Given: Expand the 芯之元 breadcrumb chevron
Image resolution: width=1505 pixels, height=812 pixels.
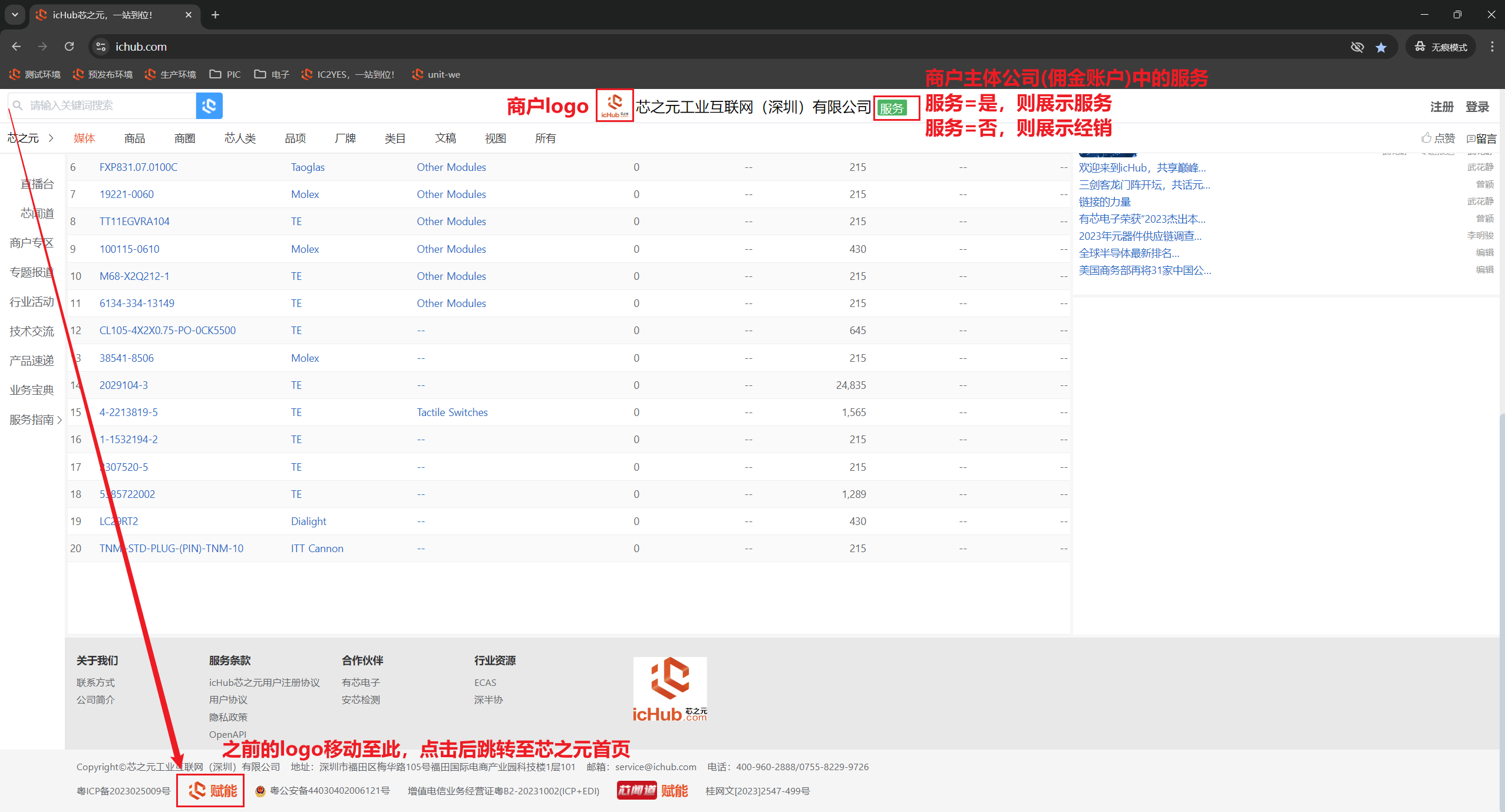Looking at the screenshot, I should (x=51, y=138).
